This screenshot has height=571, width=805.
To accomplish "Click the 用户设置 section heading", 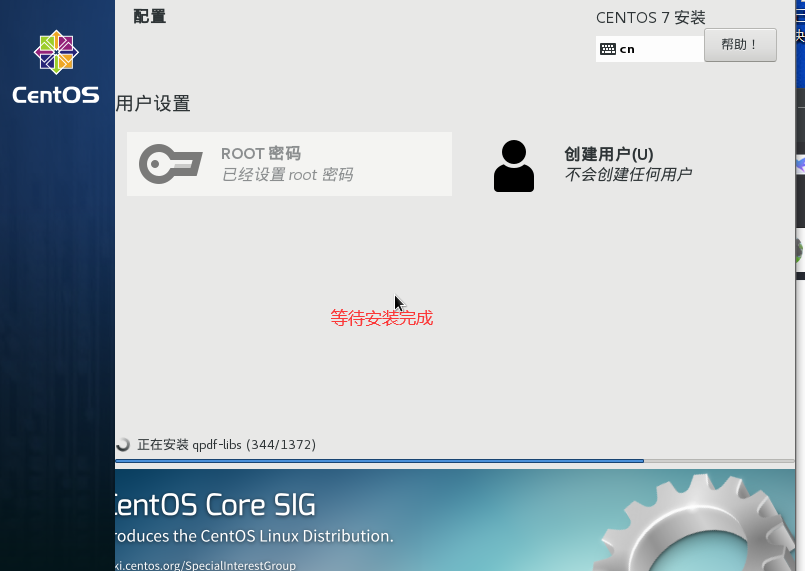I will pyautogui.click(x=153, y=104).
